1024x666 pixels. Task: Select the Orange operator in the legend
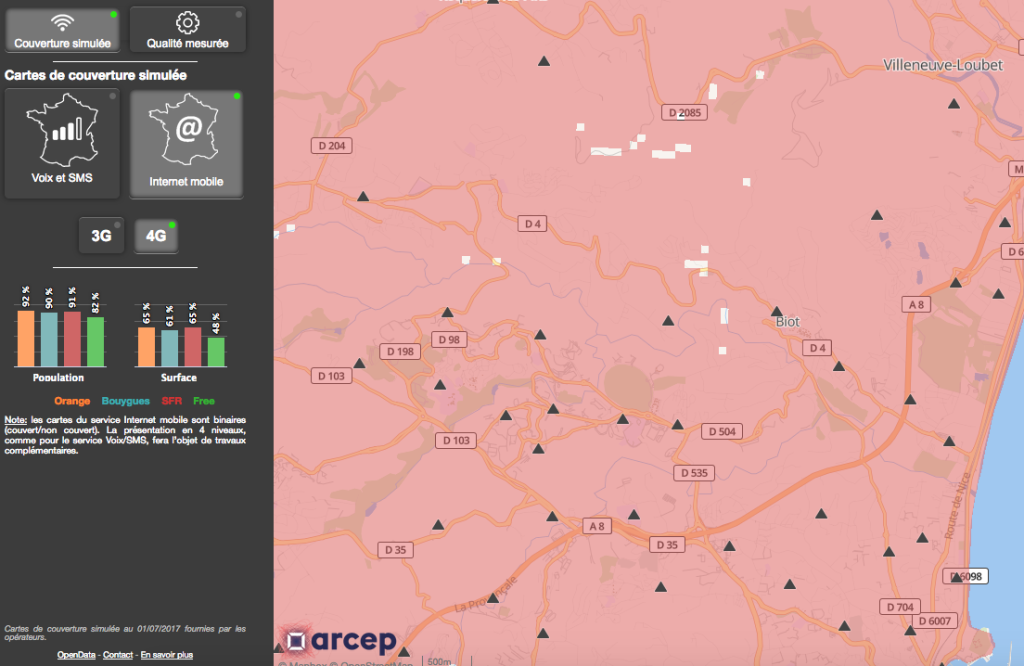[x=72, y=401]
